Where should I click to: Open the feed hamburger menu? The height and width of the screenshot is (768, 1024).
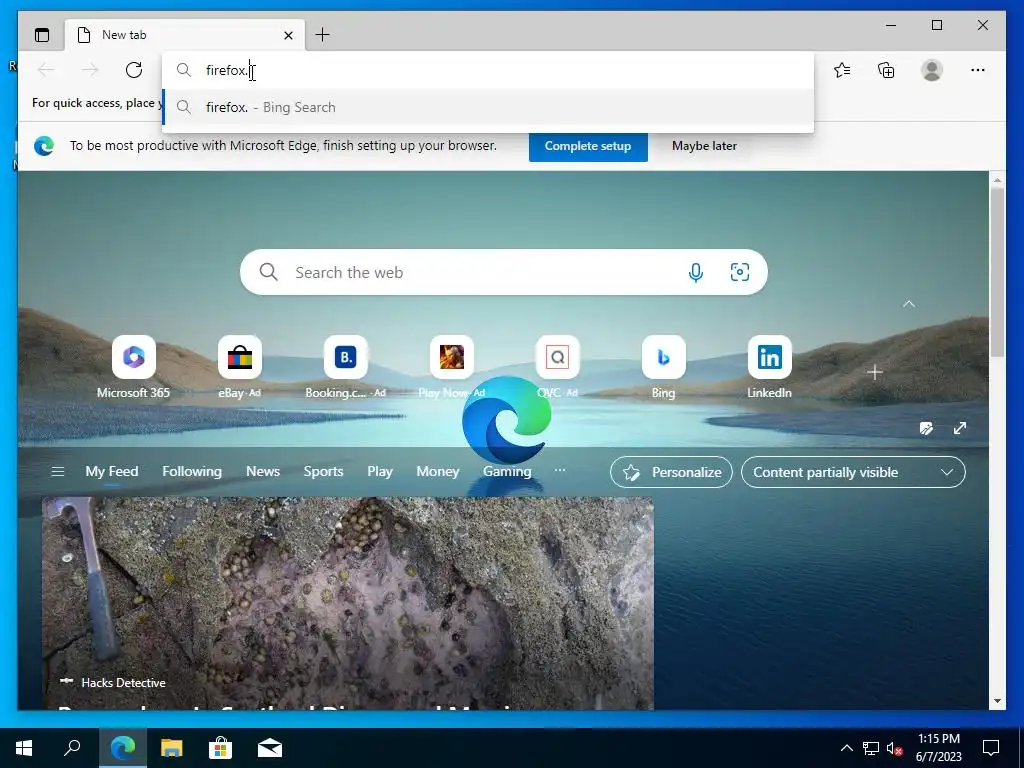[57, 472]
